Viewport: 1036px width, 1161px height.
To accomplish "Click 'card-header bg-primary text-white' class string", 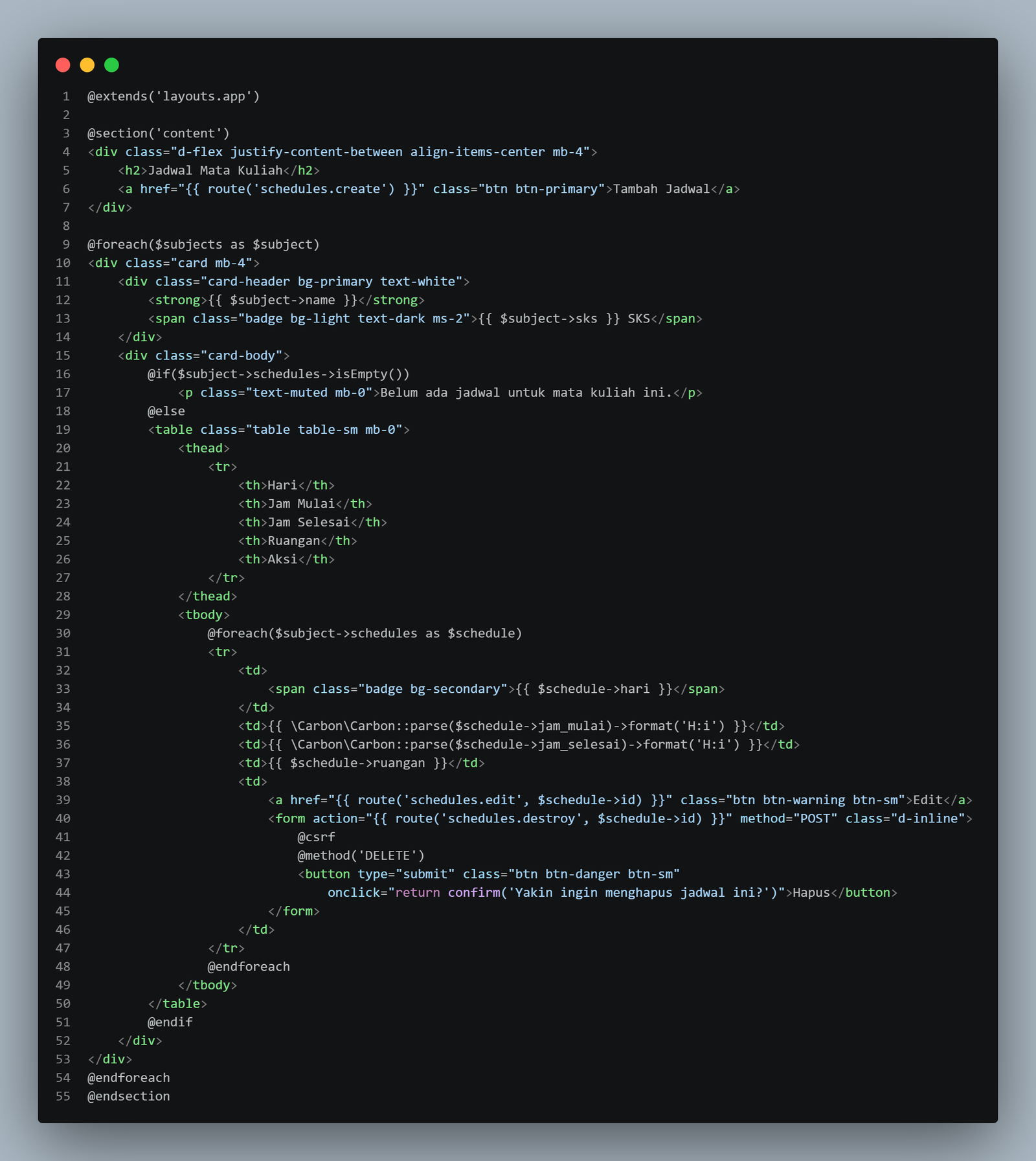I will [x=332, y=282].
